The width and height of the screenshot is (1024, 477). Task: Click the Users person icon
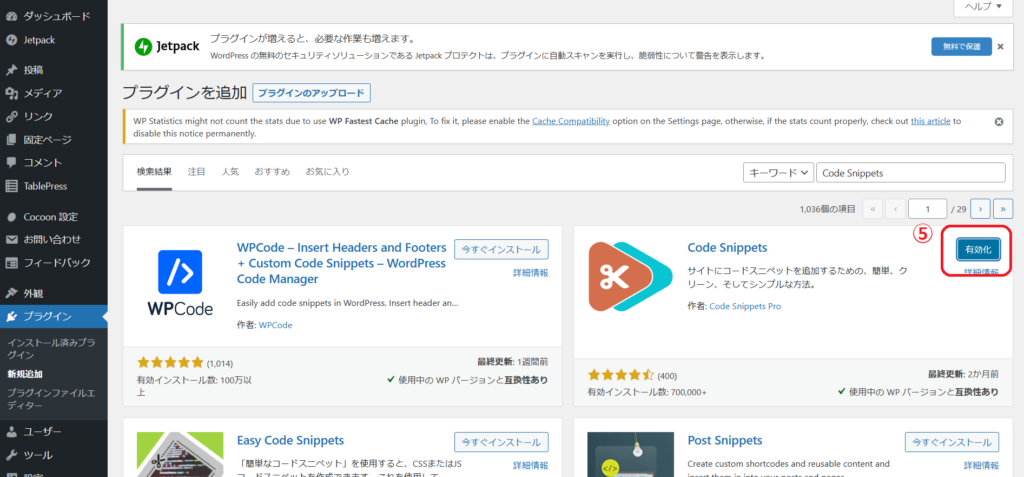[11, 432]
